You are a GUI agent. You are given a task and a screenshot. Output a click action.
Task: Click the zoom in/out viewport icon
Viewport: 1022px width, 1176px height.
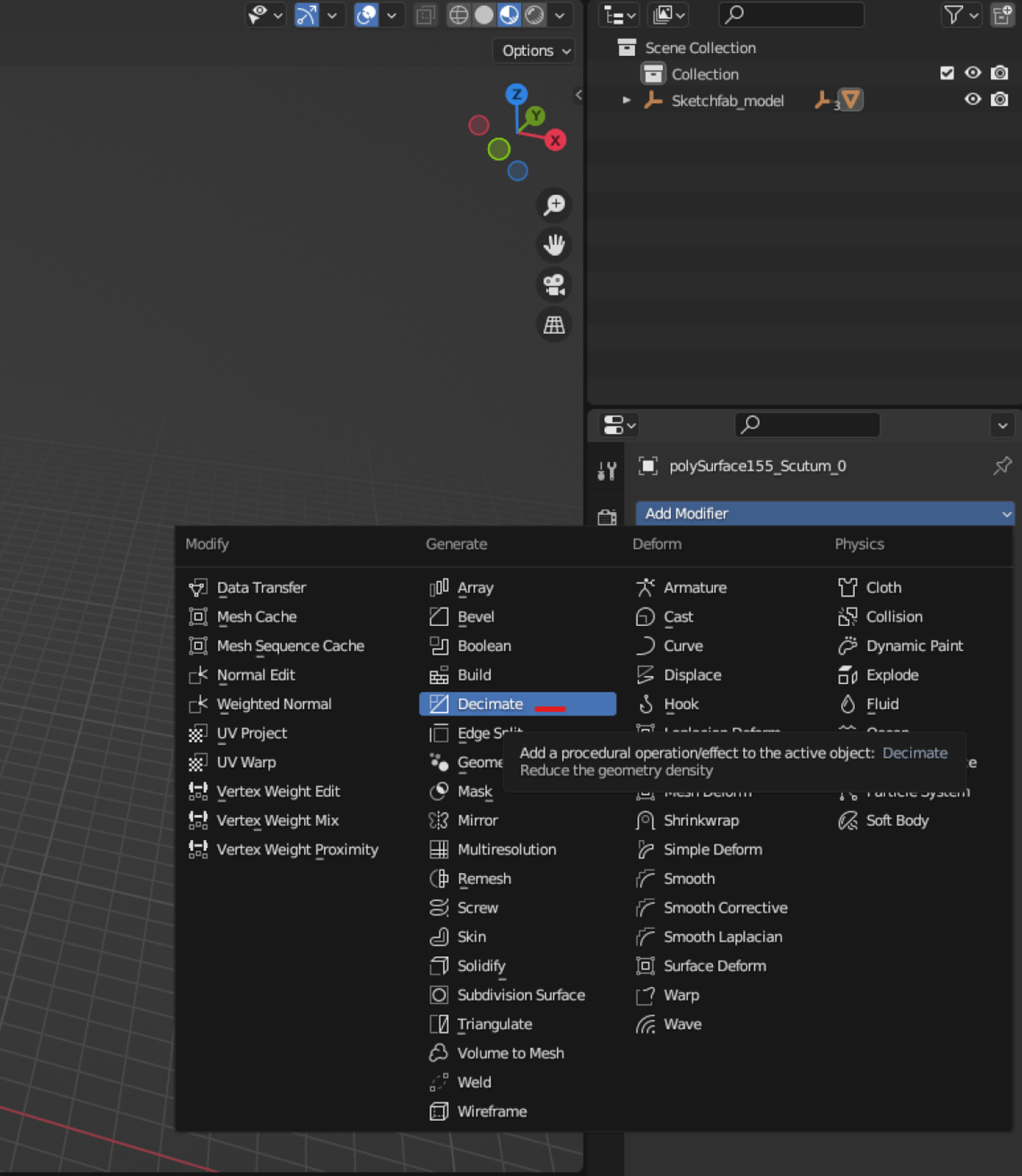tap(554, 205)
